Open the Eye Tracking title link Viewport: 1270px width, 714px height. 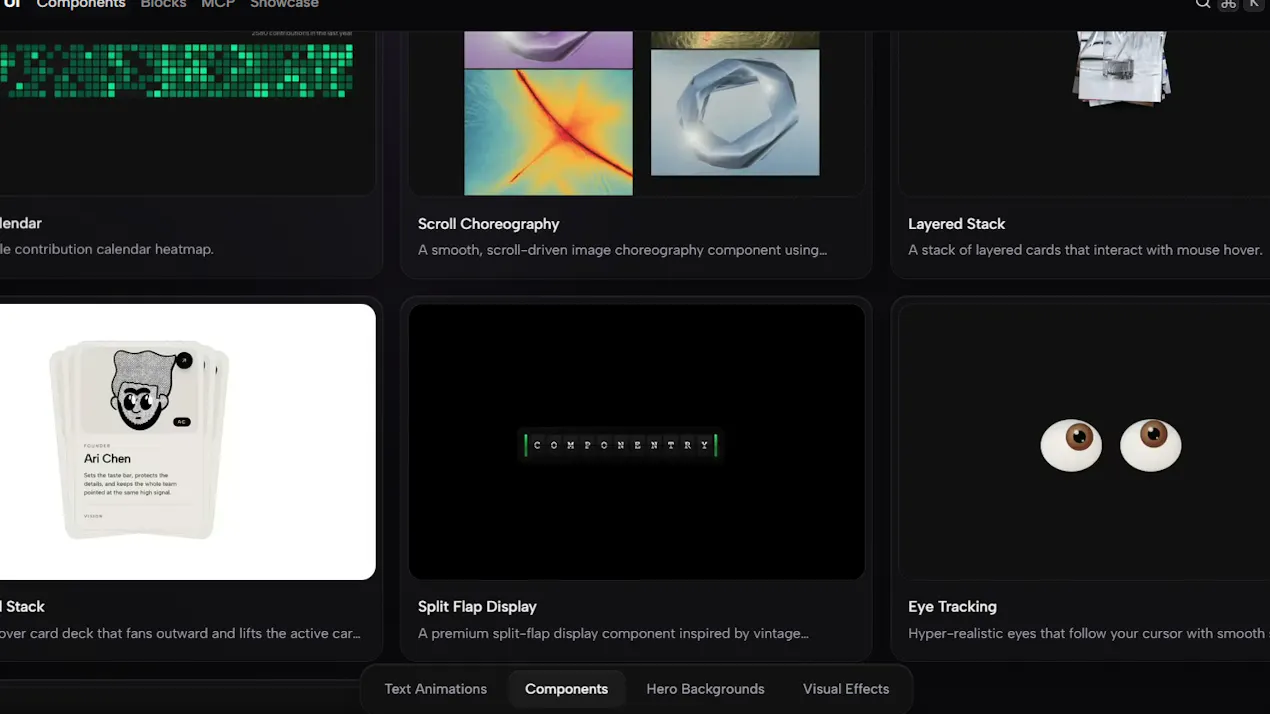point(952,607)
